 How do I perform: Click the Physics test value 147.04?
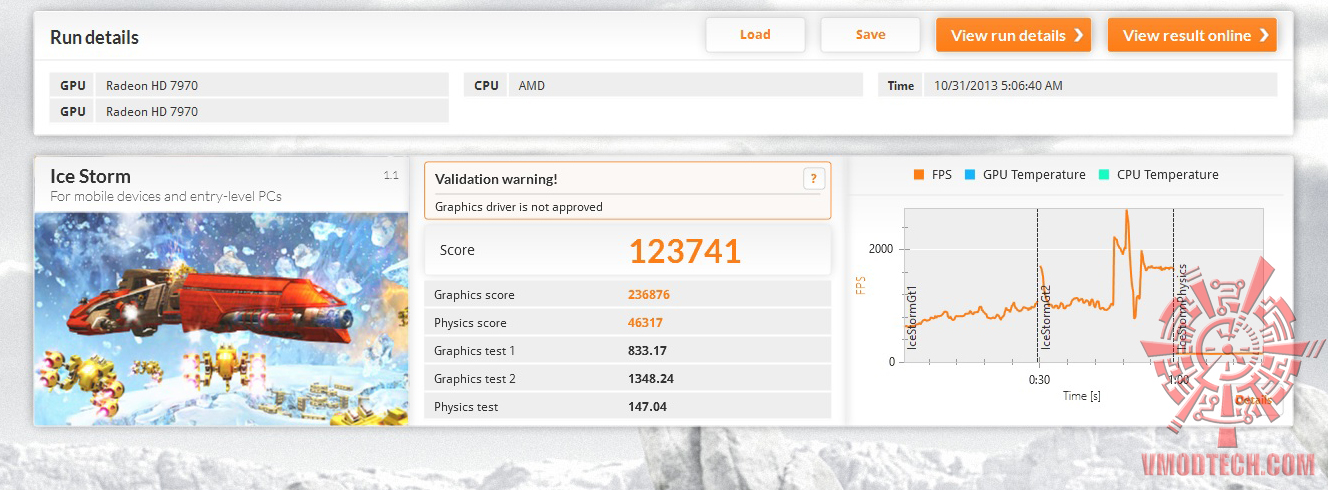[648, 407]
